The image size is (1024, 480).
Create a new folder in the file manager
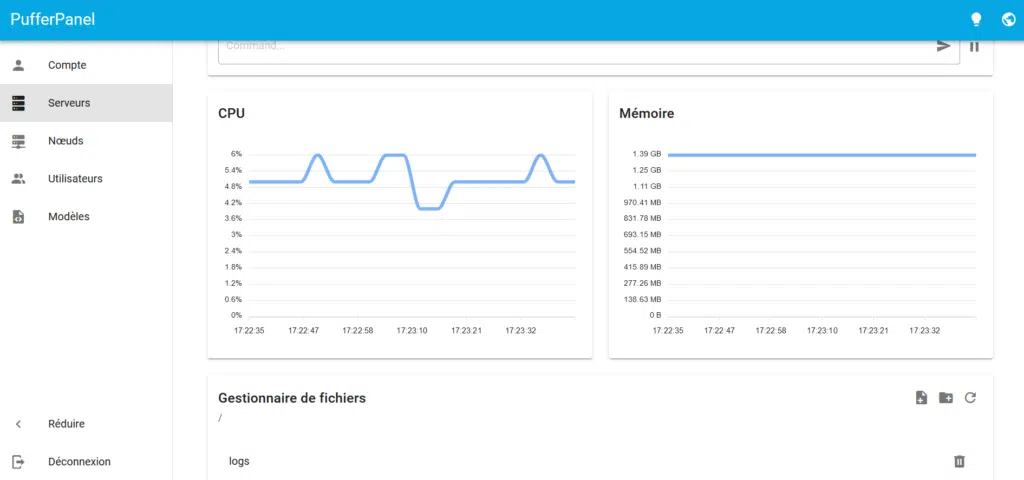946,398
